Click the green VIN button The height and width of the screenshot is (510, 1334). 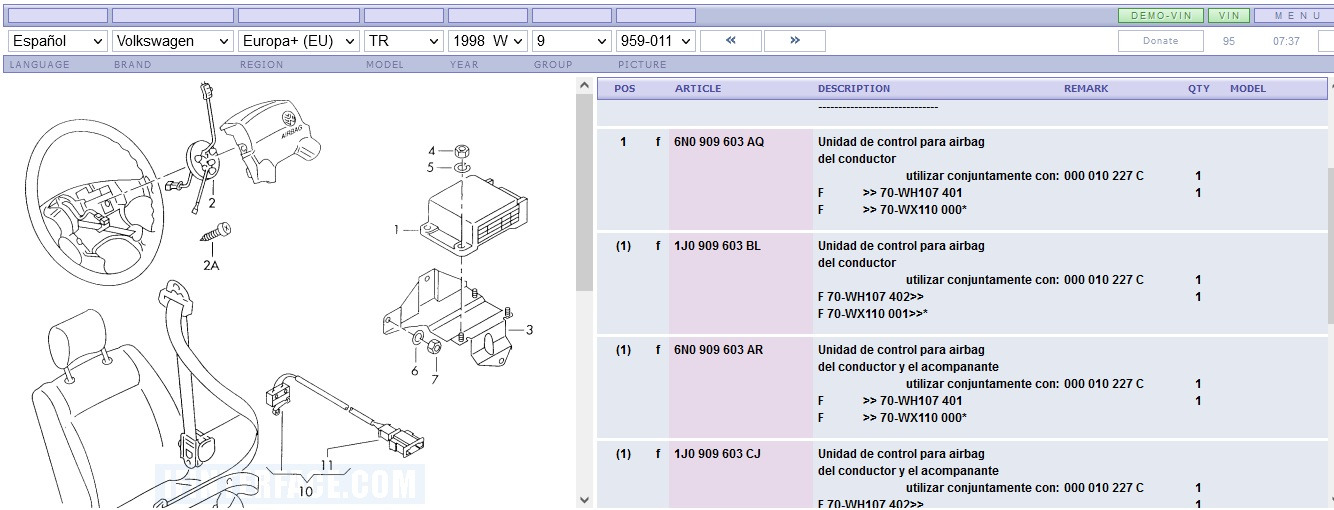coord(1229,16)
